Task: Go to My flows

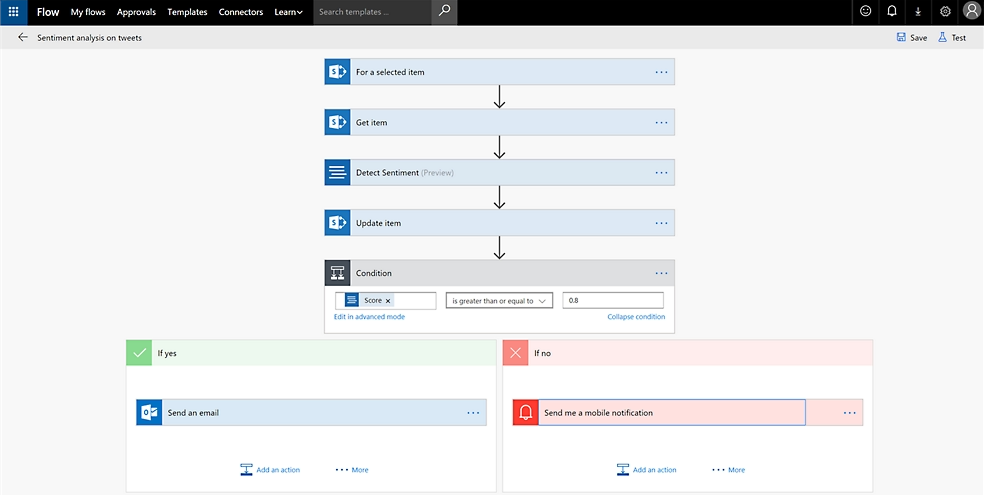Action: click(88, 12)
